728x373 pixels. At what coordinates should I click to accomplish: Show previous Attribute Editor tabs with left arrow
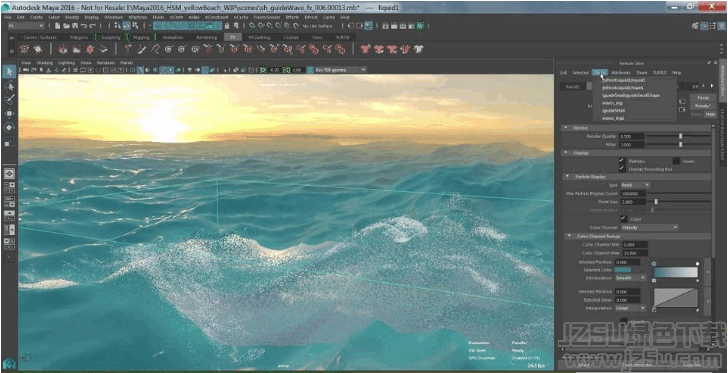click(704, 86)
